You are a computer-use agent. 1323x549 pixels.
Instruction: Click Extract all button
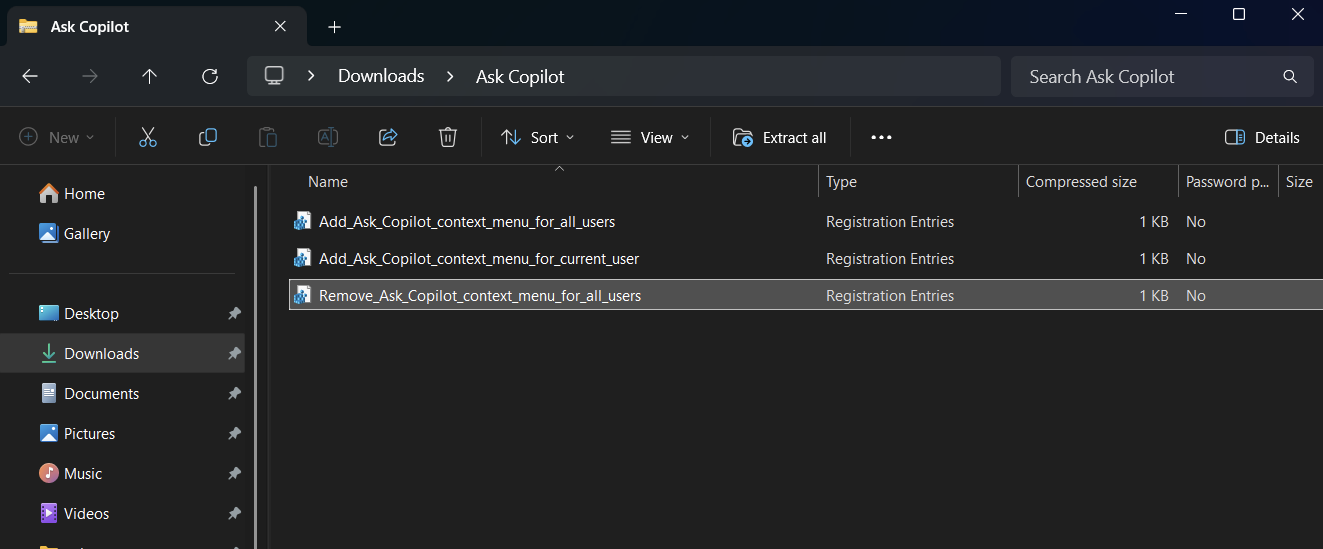[780, 137]
